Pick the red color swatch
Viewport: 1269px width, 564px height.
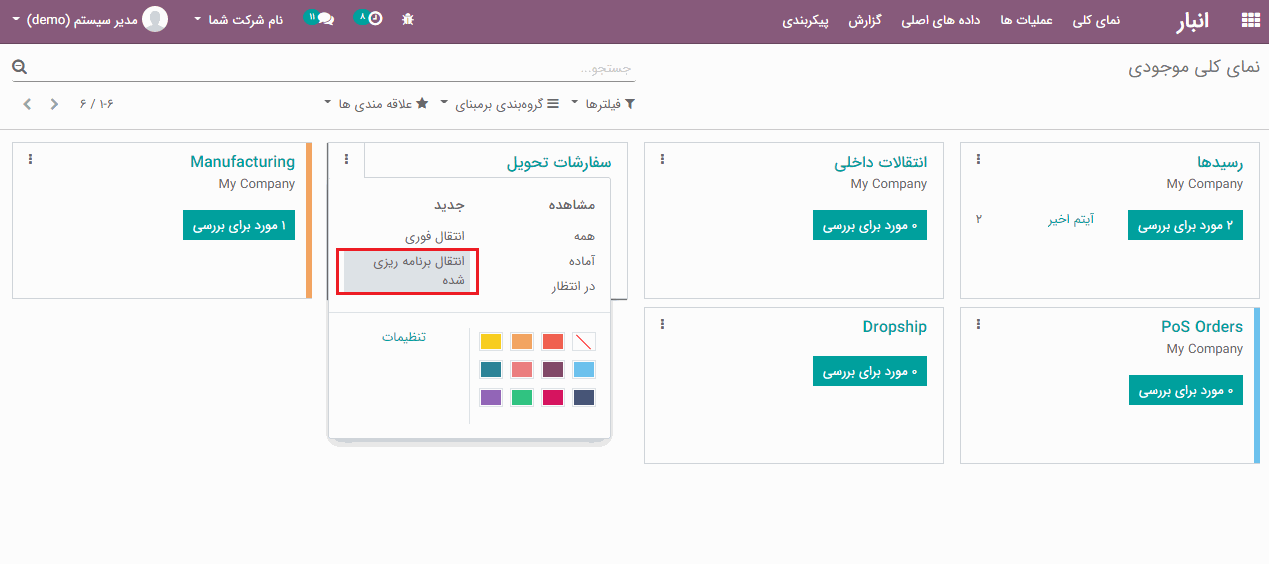tap(553, 341)
